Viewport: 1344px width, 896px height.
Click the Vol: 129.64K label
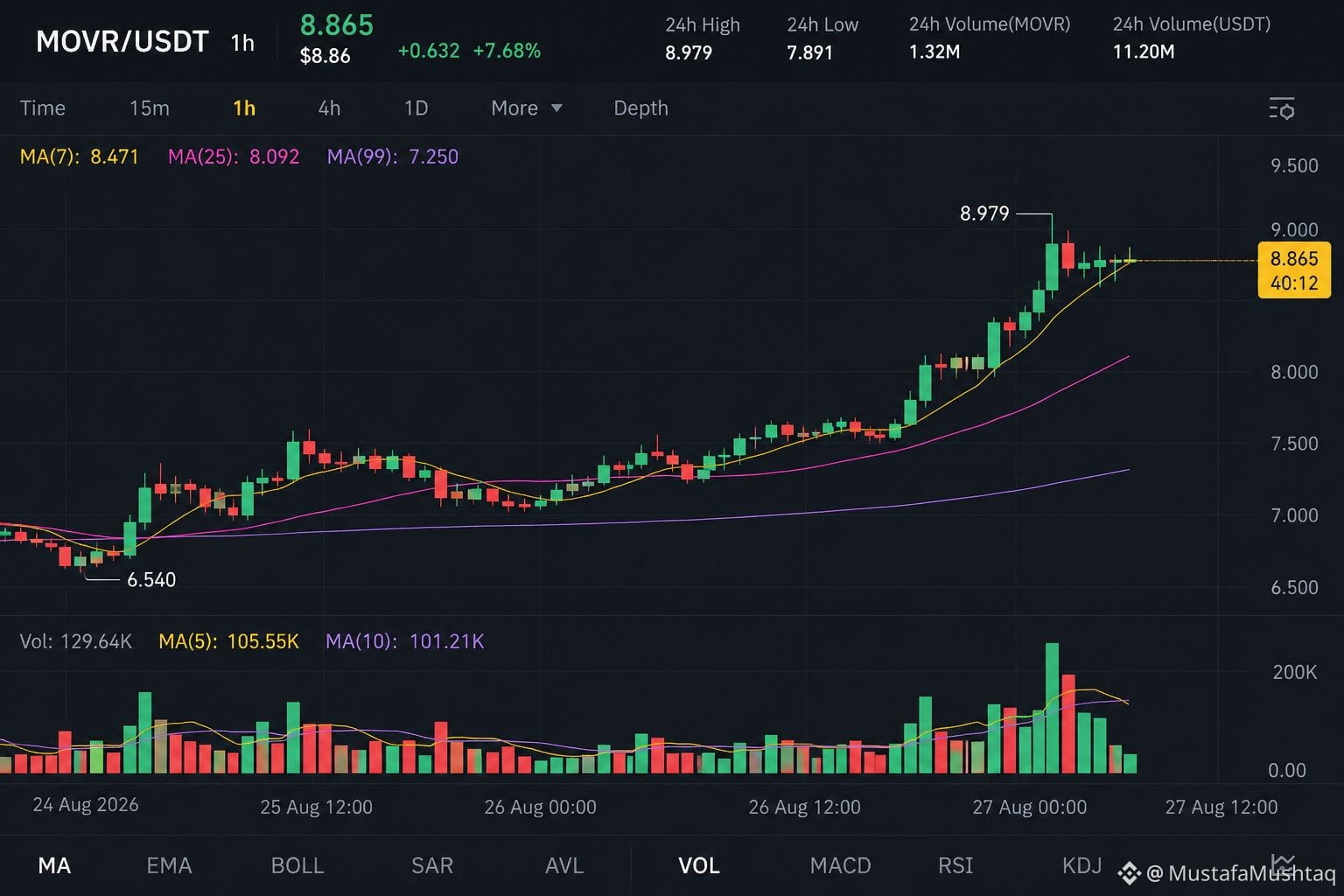pyautogui.click(x=76, y=641)
